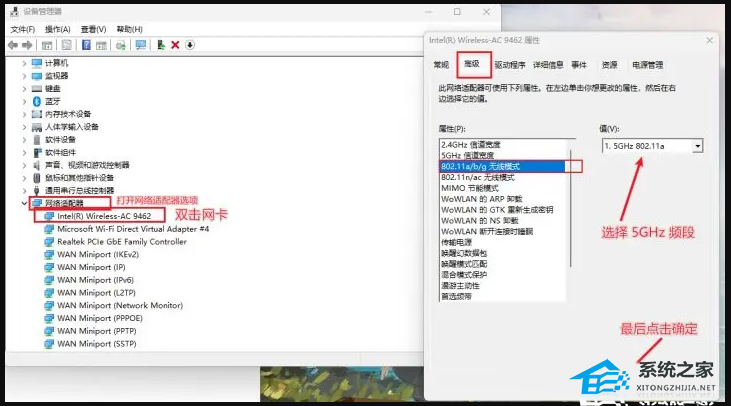Image resolution: width=731 pixels, height=406 pixels.
Task: Scan for hardware changes using the monitor icon
Action: coord(140,45)
